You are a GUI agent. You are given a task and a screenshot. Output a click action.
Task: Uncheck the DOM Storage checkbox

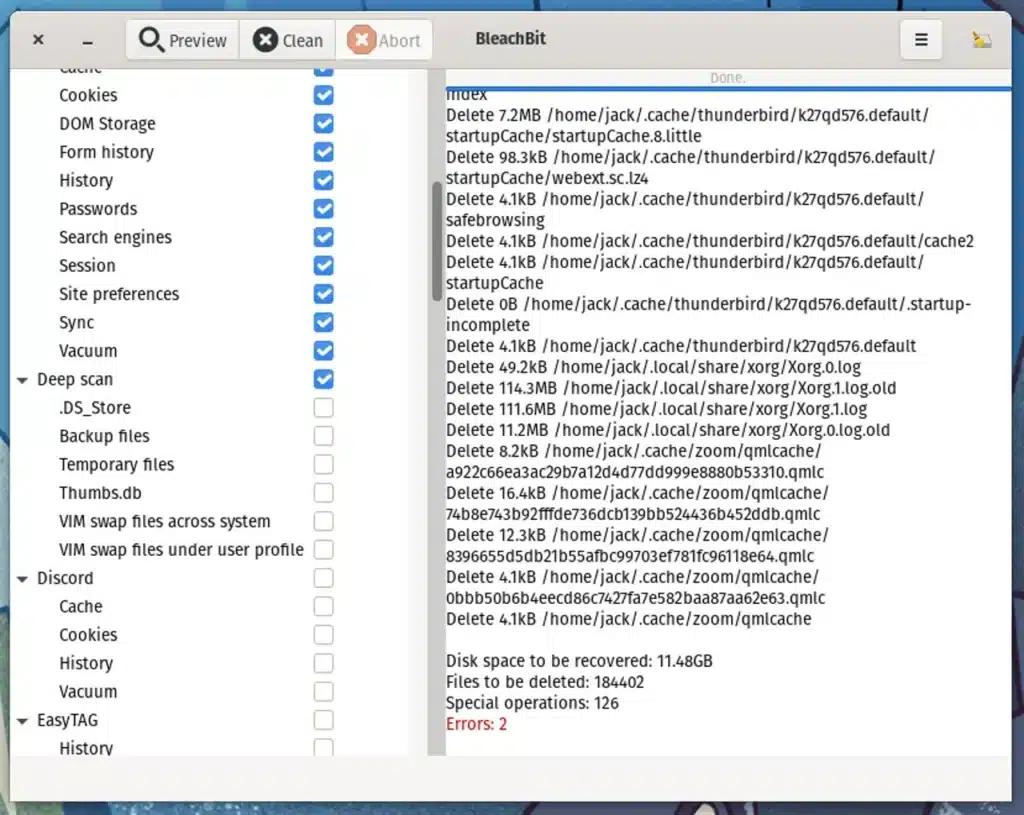323,123
